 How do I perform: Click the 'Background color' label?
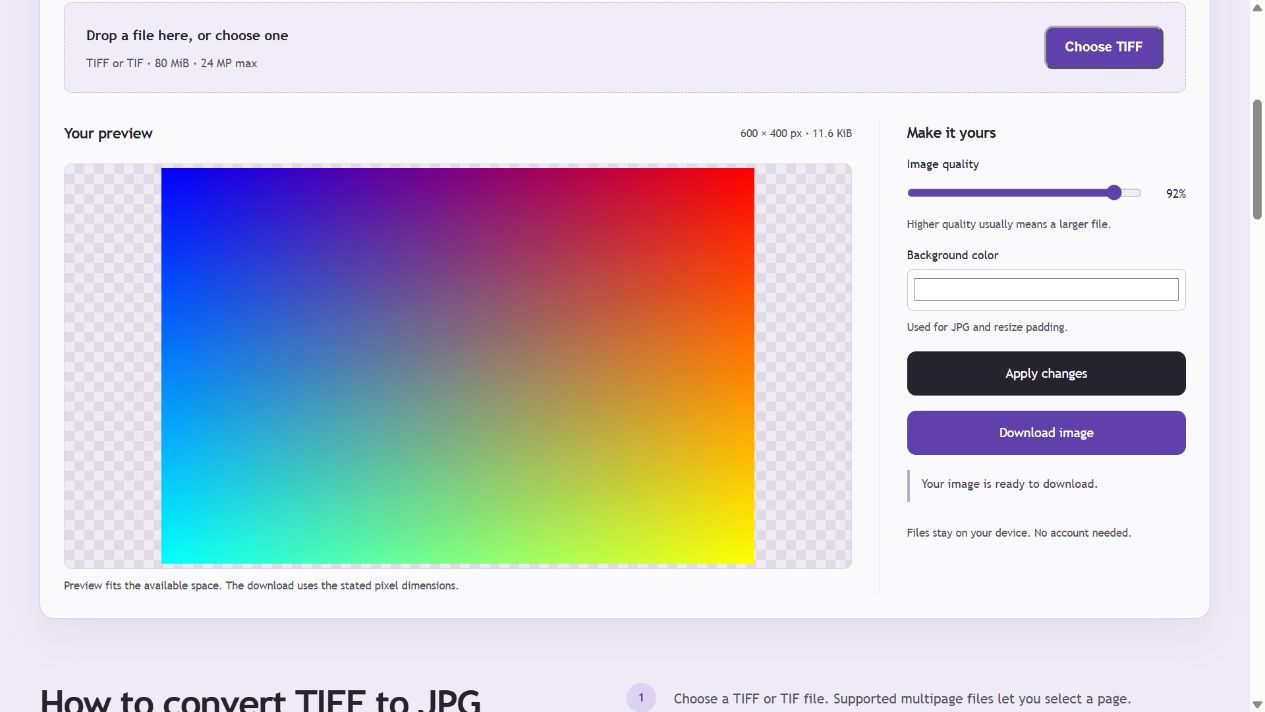coord(953,255)
